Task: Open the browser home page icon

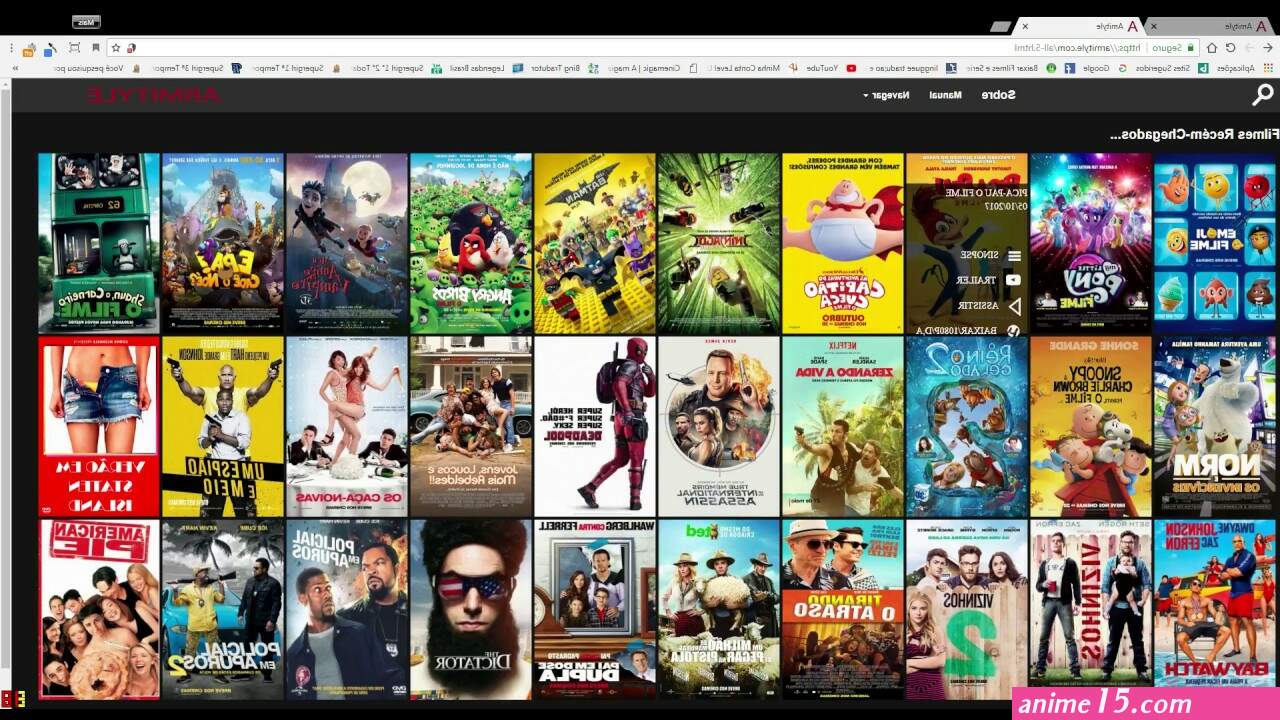Action: 1212,47
